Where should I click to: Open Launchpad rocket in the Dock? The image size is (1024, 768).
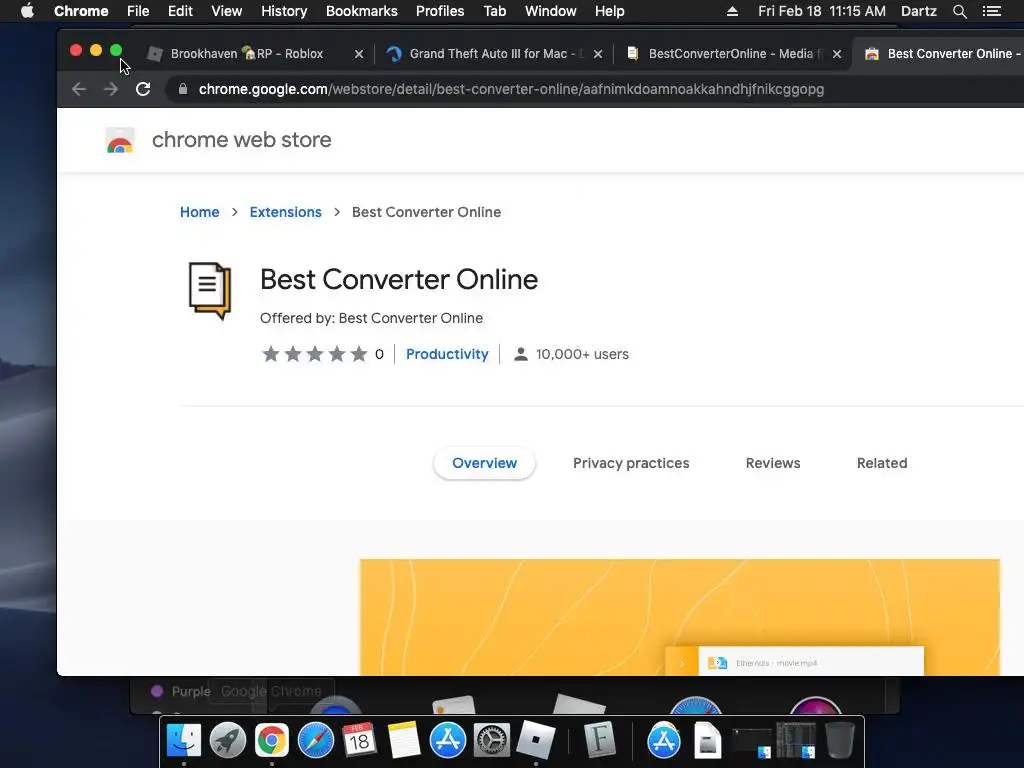point(228,741)
